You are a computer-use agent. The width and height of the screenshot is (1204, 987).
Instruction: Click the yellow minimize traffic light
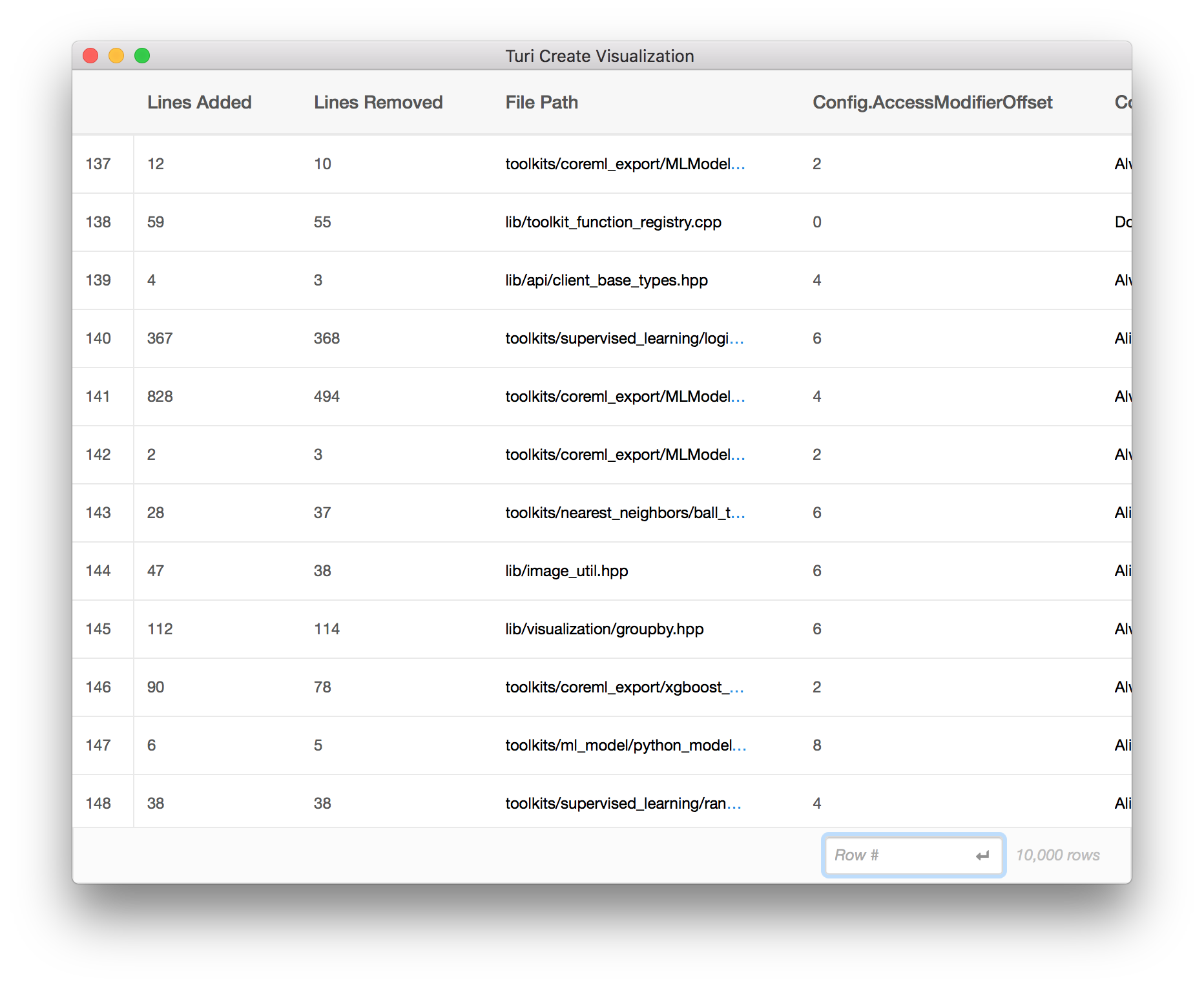point(116,56)
